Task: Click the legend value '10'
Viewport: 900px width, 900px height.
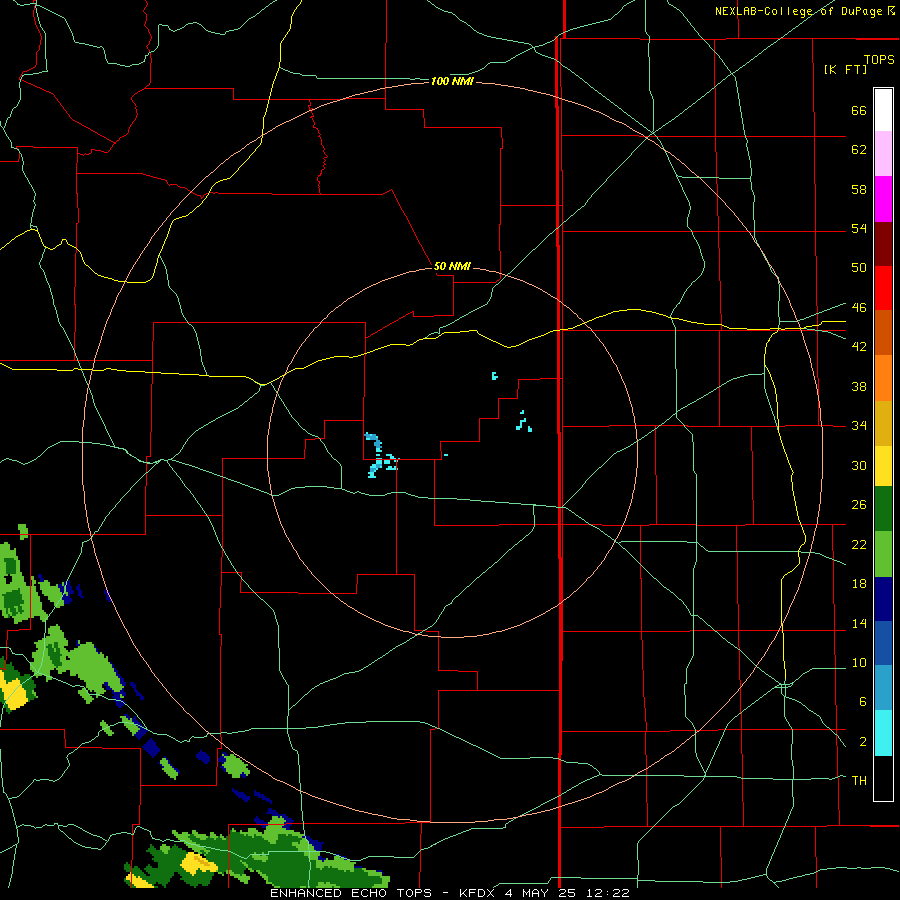Action: 859,662
